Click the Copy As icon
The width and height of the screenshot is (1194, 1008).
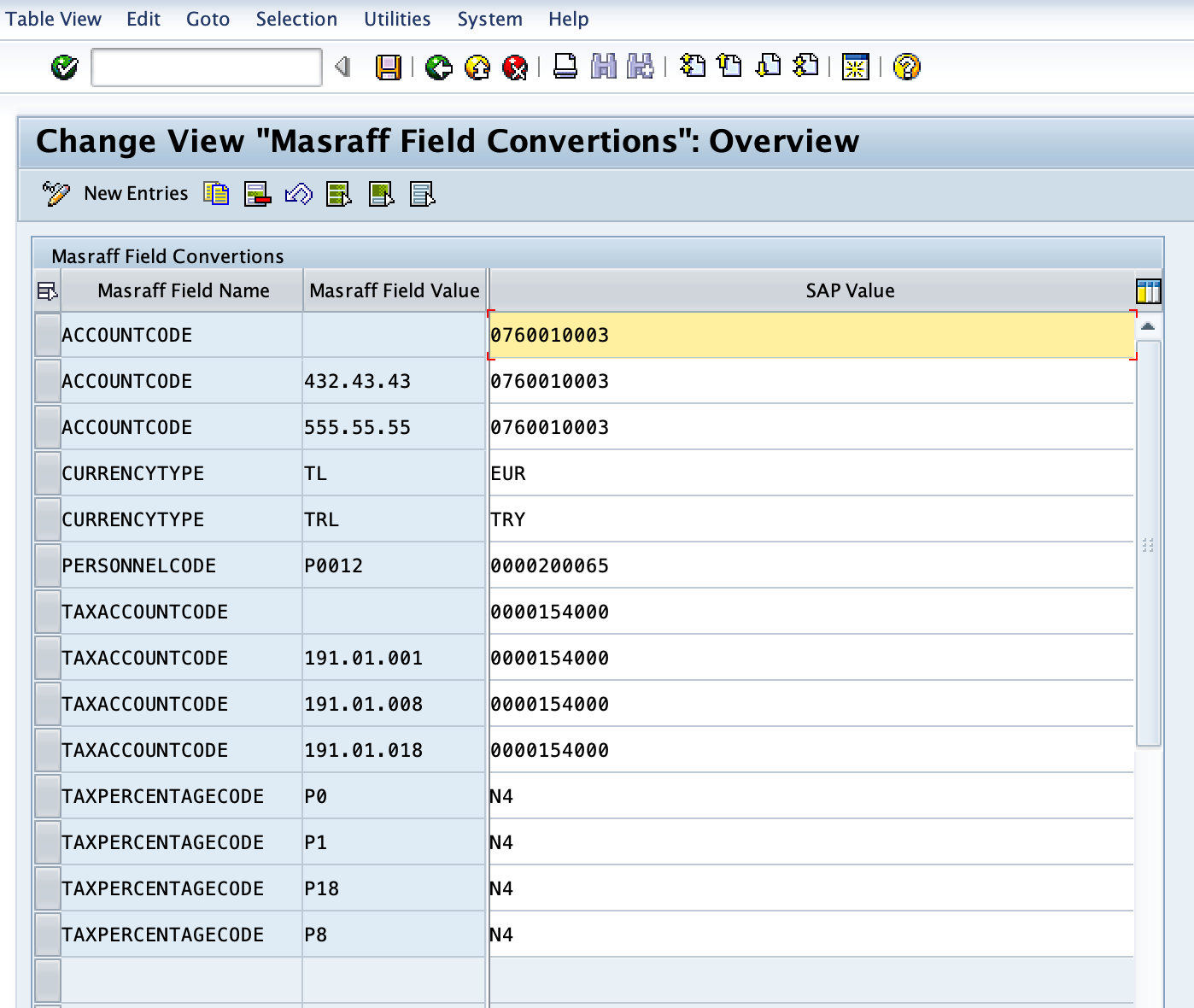point(216,194)
